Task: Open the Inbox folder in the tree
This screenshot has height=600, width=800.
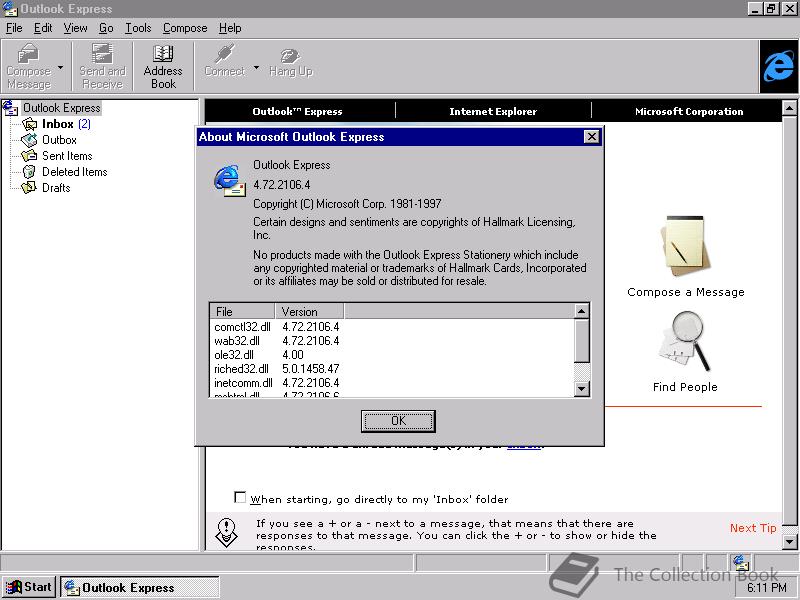Action: pos(57,124)
